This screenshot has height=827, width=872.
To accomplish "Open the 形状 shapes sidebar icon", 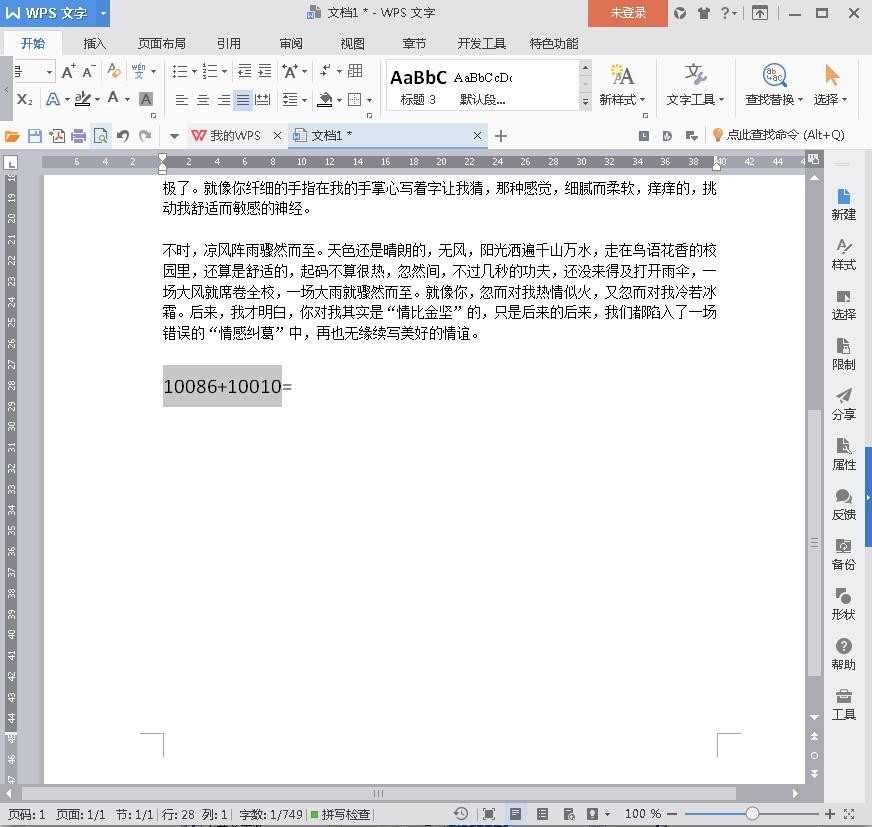I will 843,605.
